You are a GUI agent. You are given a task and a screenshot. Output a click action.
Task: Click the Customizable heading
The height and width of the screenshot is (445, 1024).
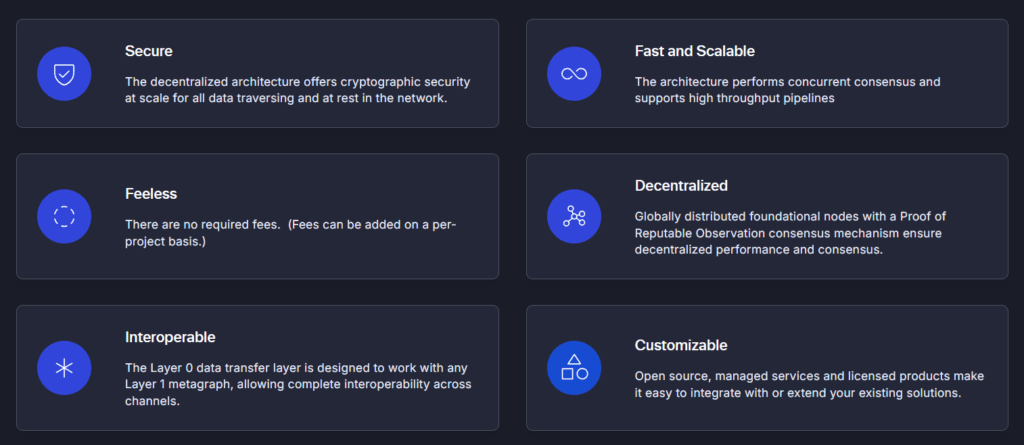tap(681, 345)
